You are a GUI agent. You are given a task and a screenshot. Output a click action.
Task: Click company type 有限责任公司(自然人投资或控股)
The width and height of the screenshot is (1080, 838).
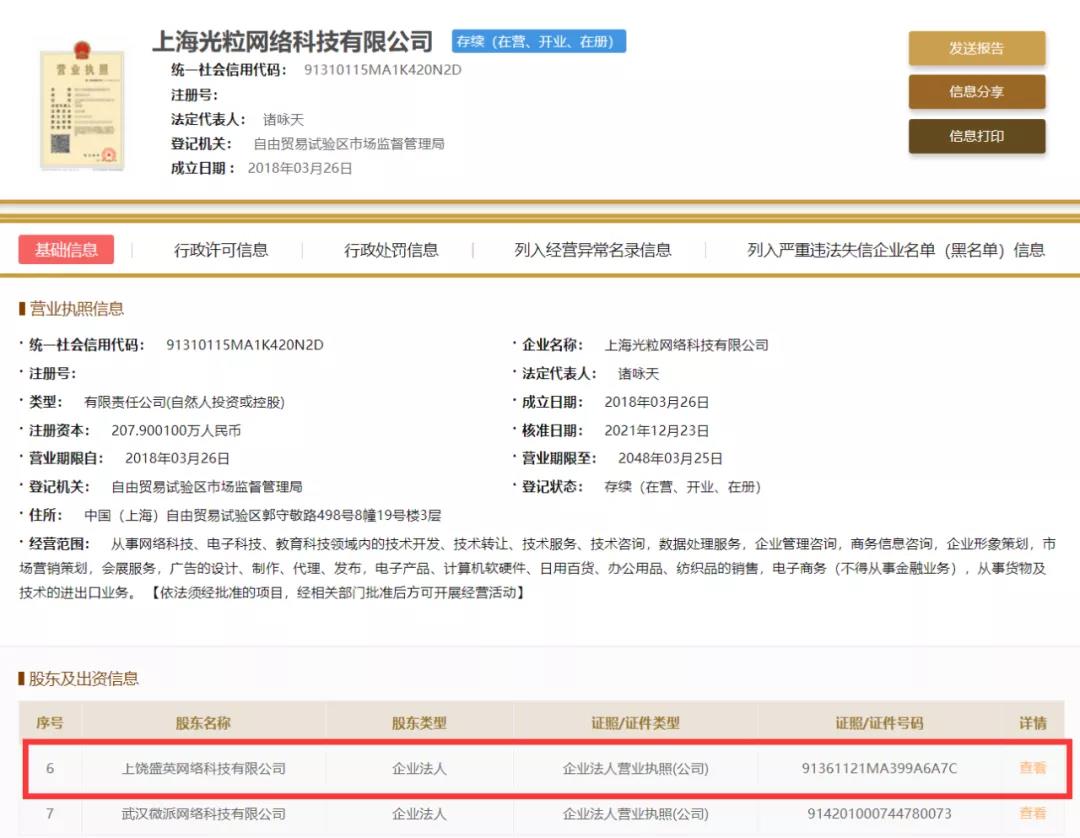pos(184,402)
